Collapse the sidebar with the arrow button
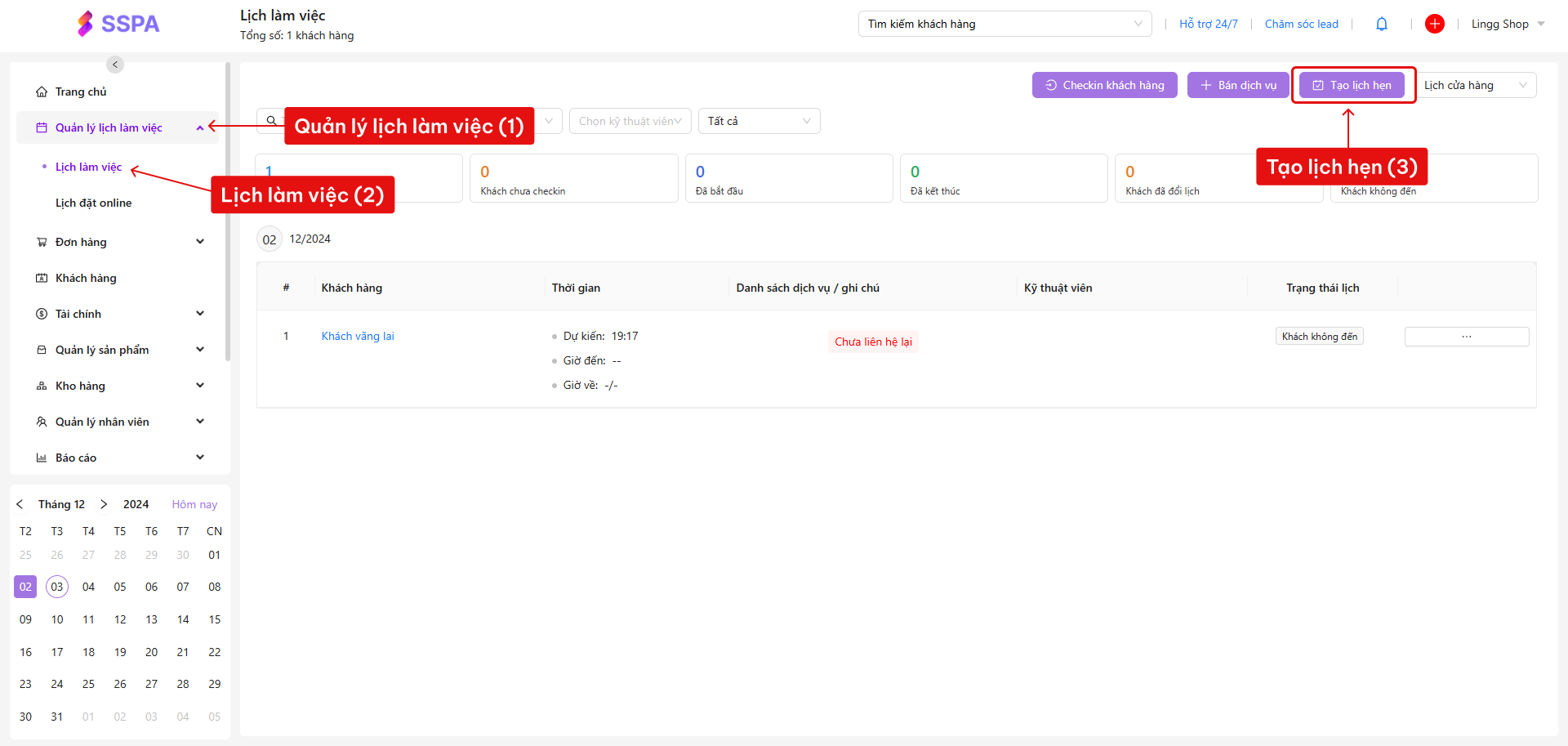This screenshot has width=1568, height=746. click(x=115, y=64)
